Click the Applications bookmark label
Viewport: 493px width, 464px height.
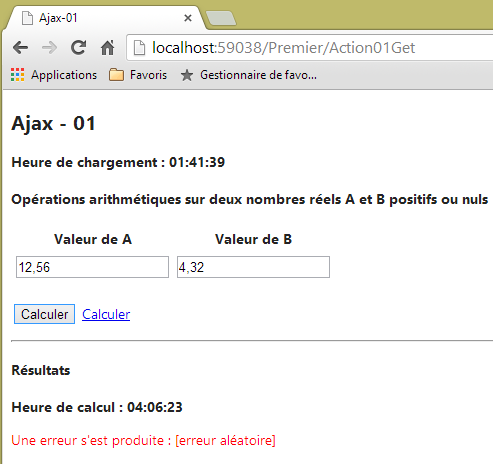click(x=64, y=75)
